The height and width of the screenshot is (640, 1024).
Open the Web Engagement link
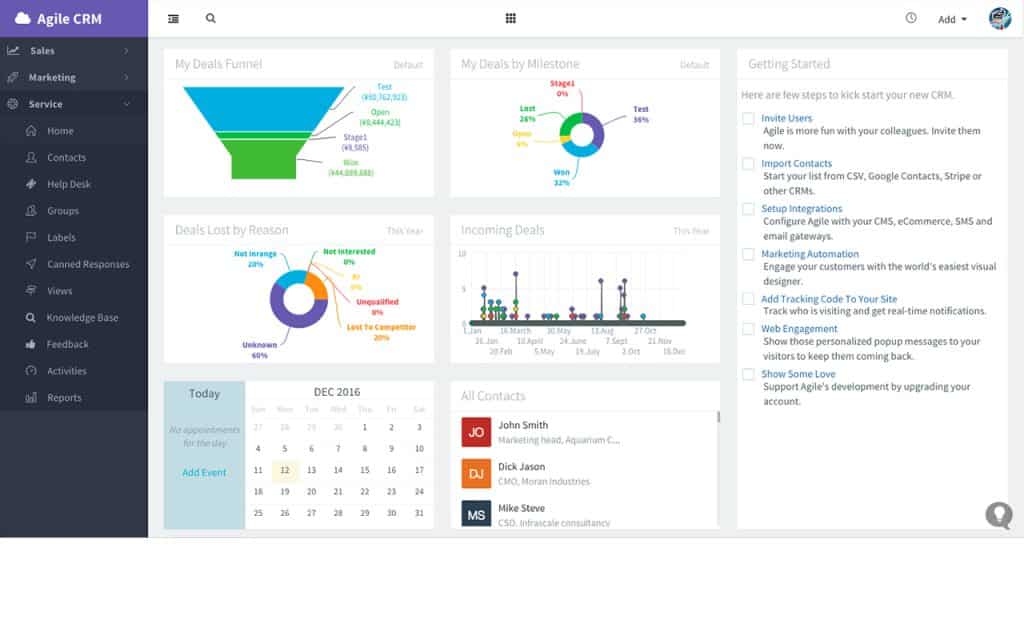[x=798, y=328]
